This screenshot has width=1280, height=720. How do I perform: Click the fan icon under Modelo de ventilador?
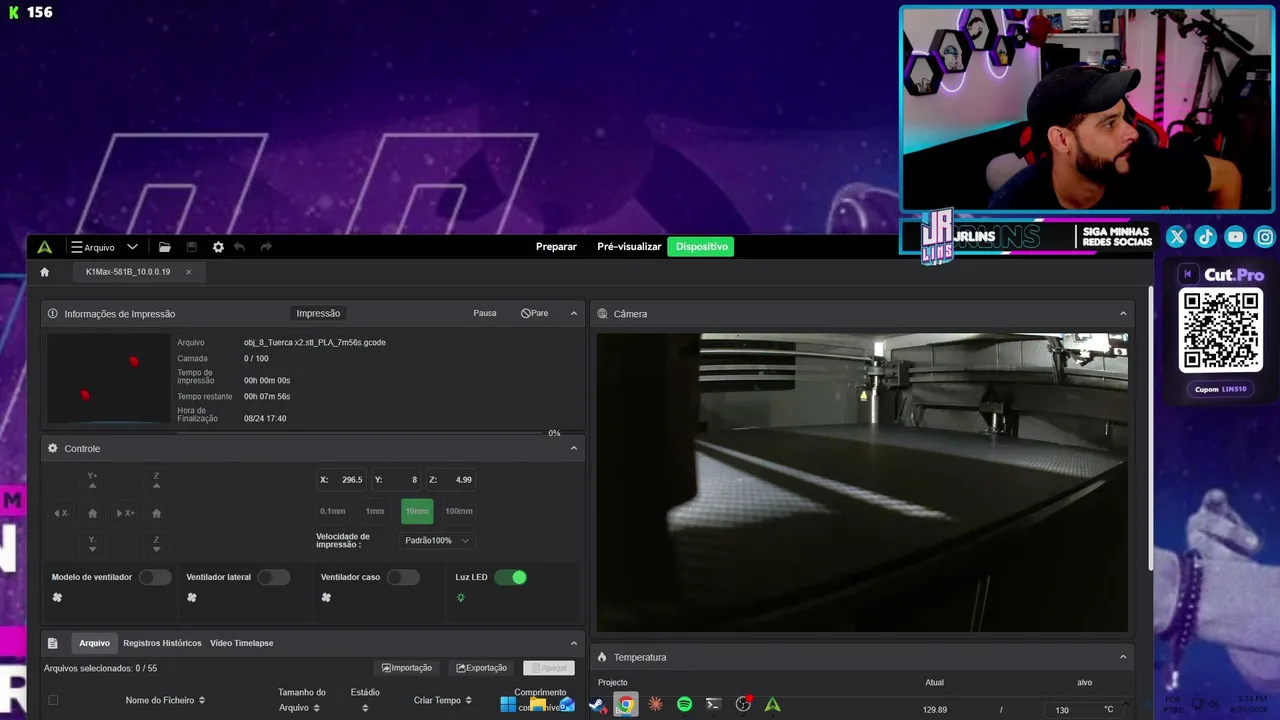click(x=57, y=598)
